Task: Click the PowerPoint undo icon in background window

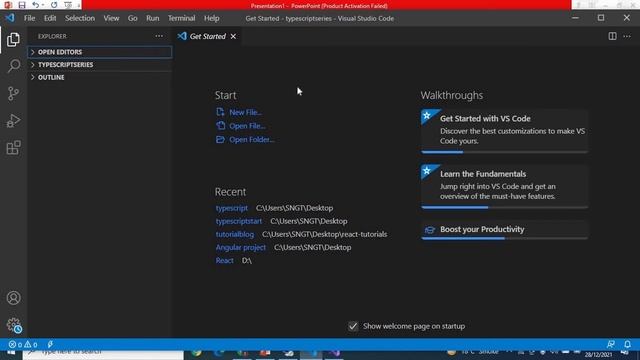Action: [36, 5]
